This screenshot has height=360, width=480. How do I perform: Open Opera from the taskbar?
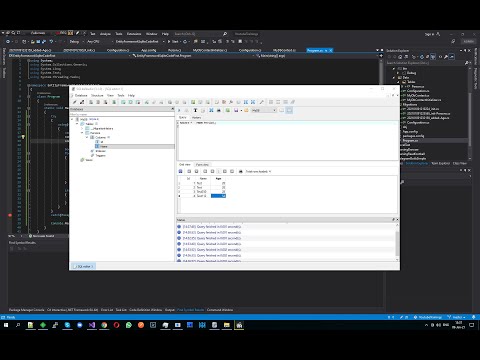pos(116,325)
